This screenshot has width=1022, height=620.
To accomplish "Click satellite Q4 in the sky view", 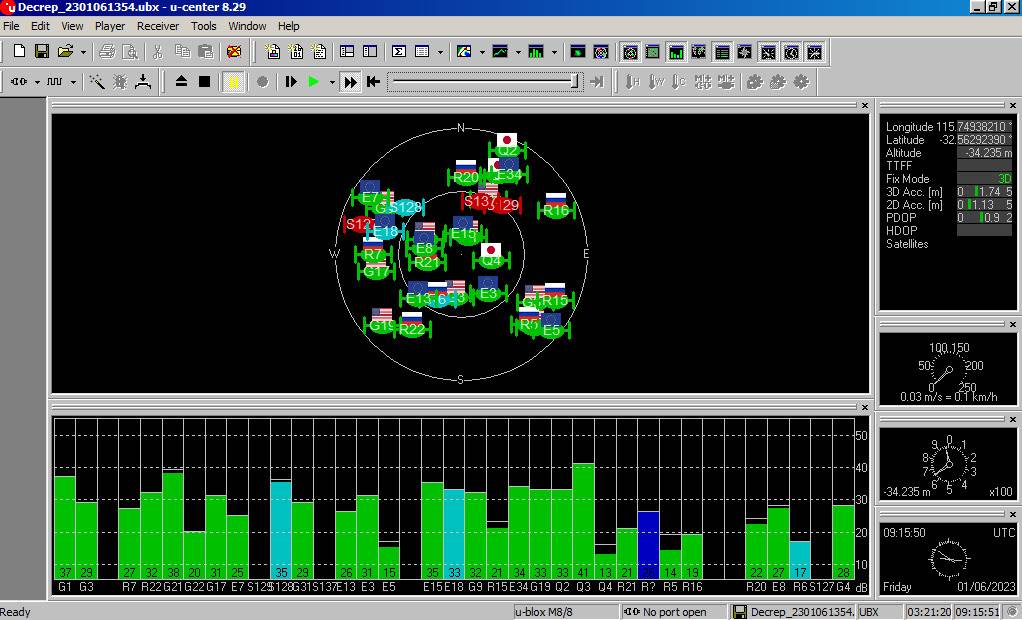I will tap(490, 261).
